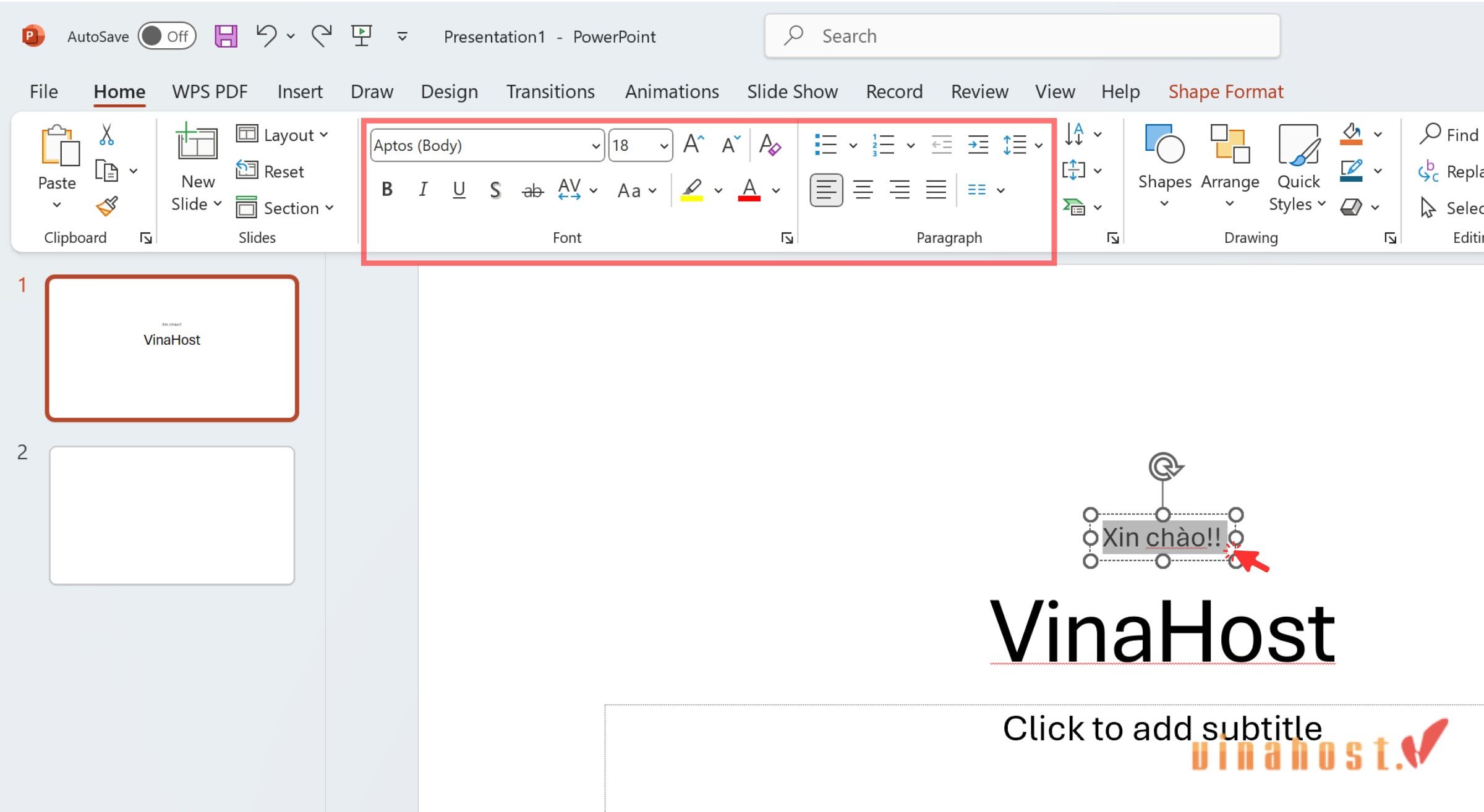Redo the last action
The image size is (1484, 812).
(322, 36)
